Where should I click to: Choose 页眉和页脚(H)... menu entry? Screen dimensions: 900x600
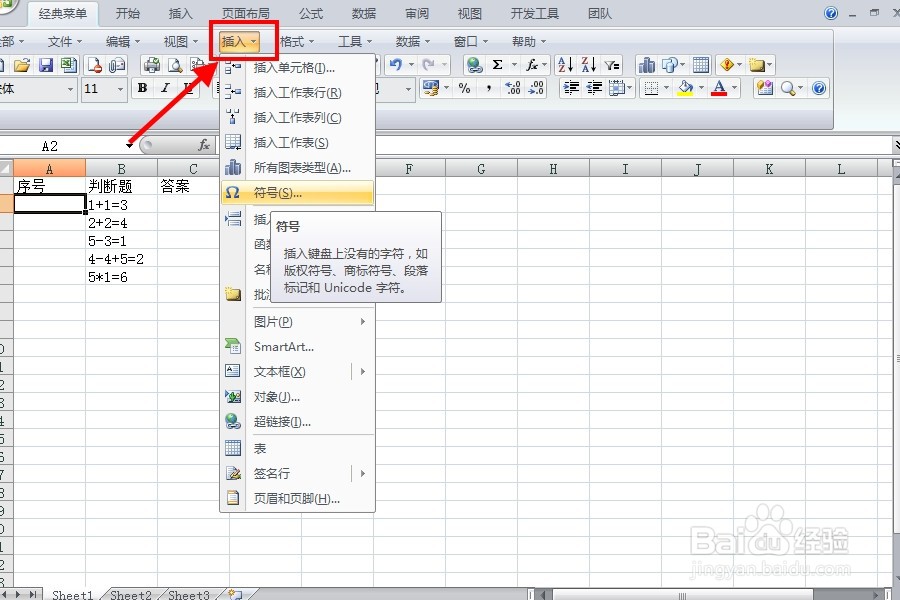297,498
